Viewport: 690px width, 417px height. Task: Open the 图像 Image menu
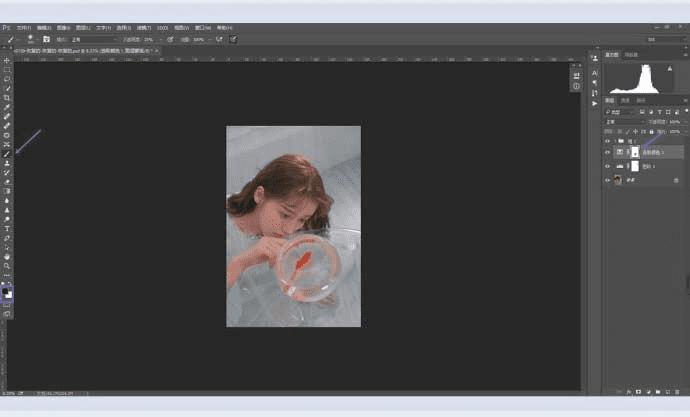point(63,28)
